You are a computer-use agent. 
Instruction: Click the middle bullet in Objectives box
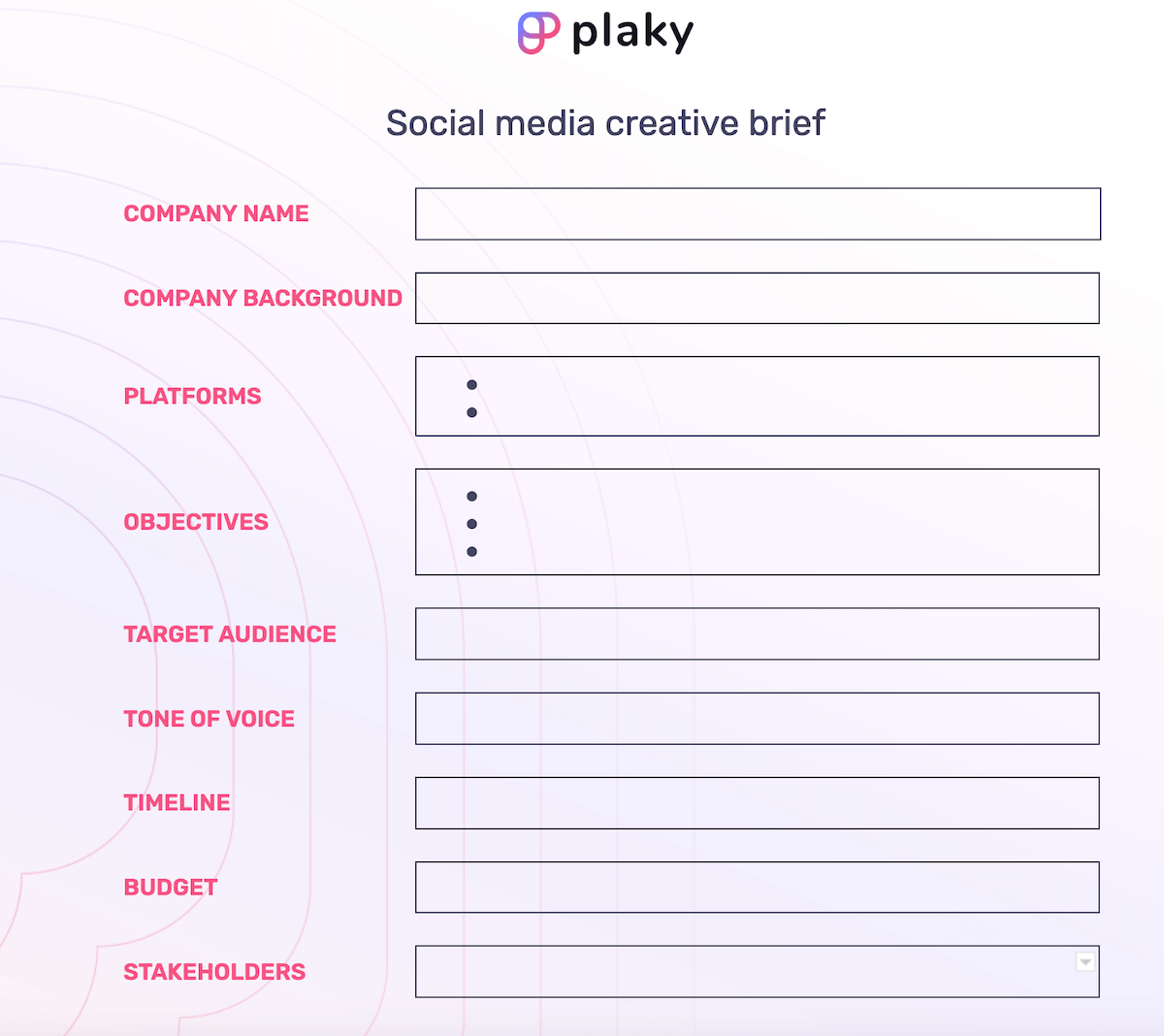472,524
